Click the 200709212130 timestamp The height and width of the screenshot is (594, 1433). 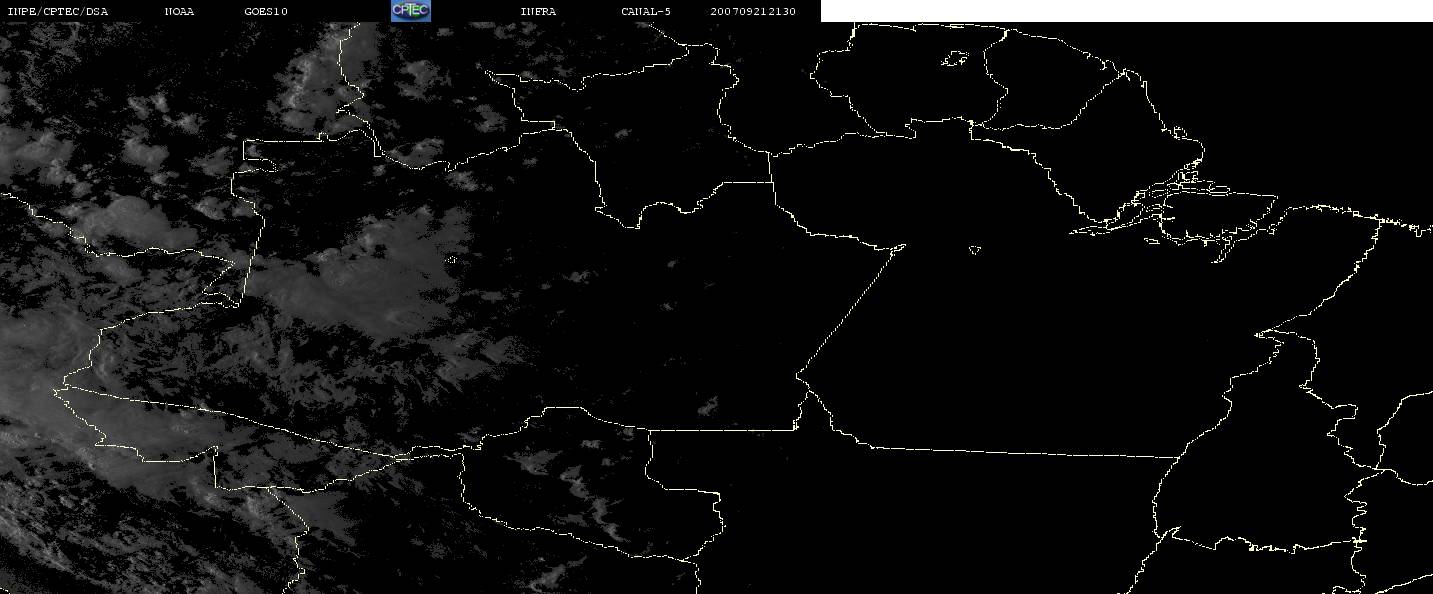pyautogui.click(x=754, y=12)
